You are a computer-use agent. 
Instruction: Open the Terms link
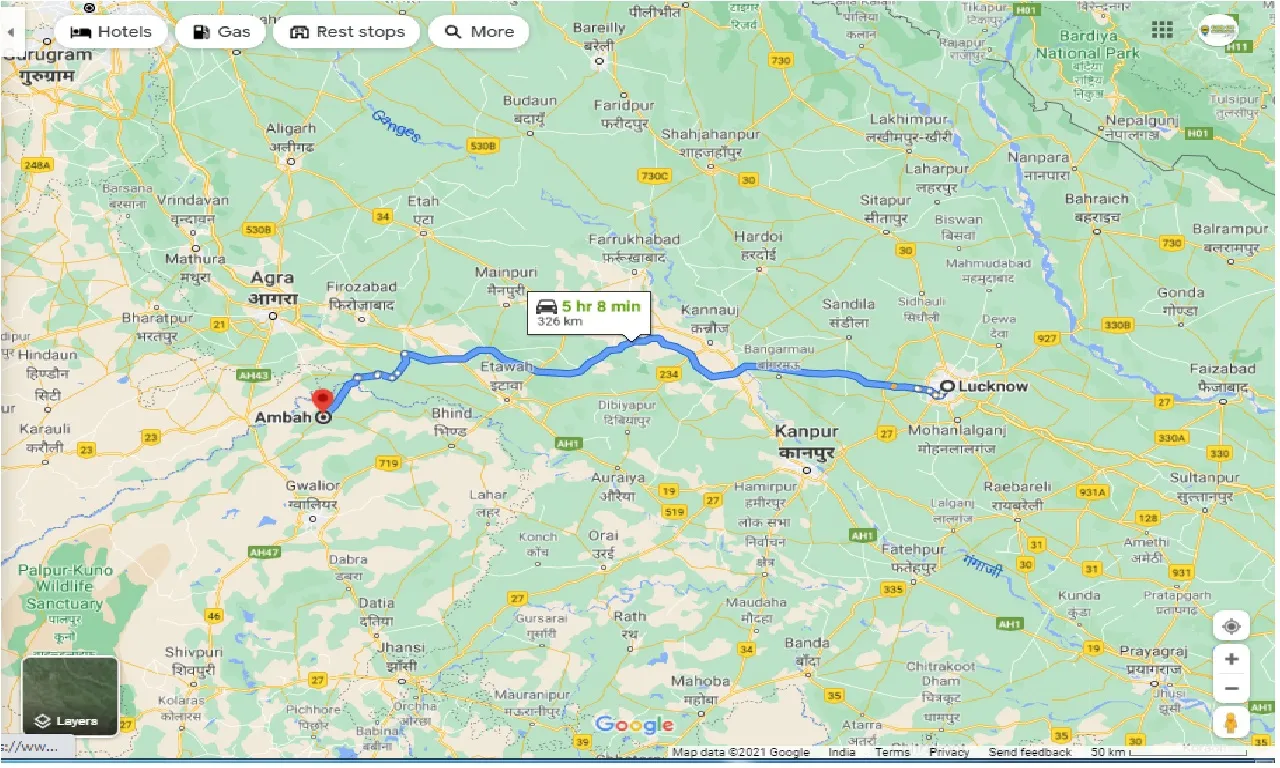pyautogui.click(x=892, y=752)
